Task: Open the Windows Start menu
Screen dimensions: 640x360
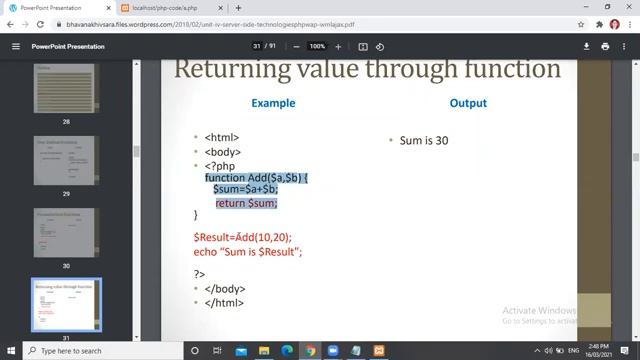Action: tap(11, 351)
